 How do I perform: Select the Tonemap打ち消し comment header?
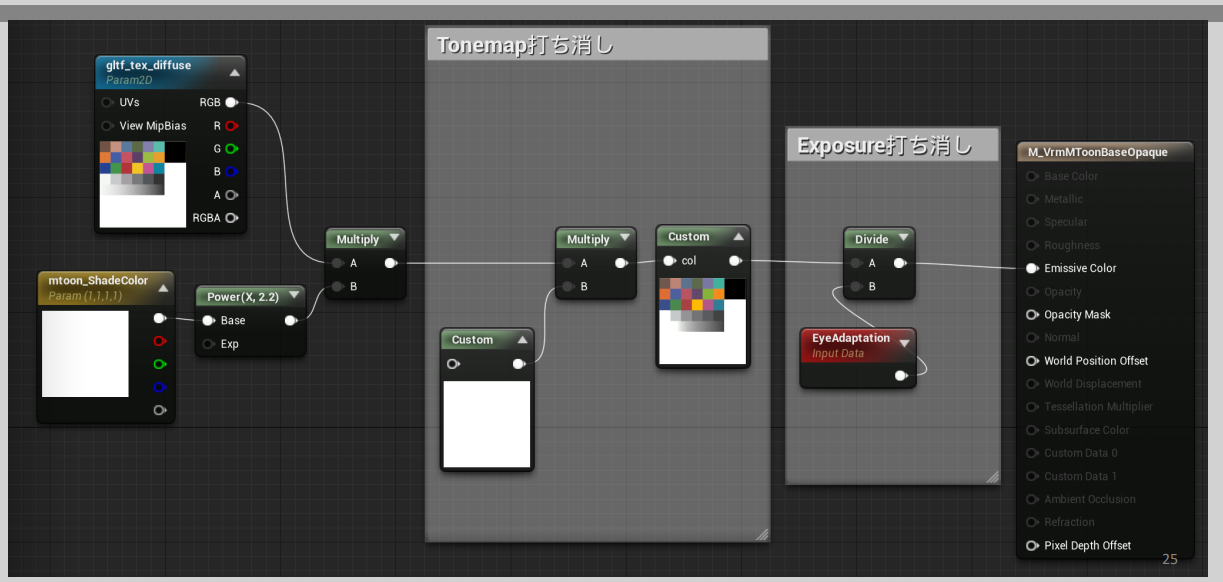click(x=597, y=45)
